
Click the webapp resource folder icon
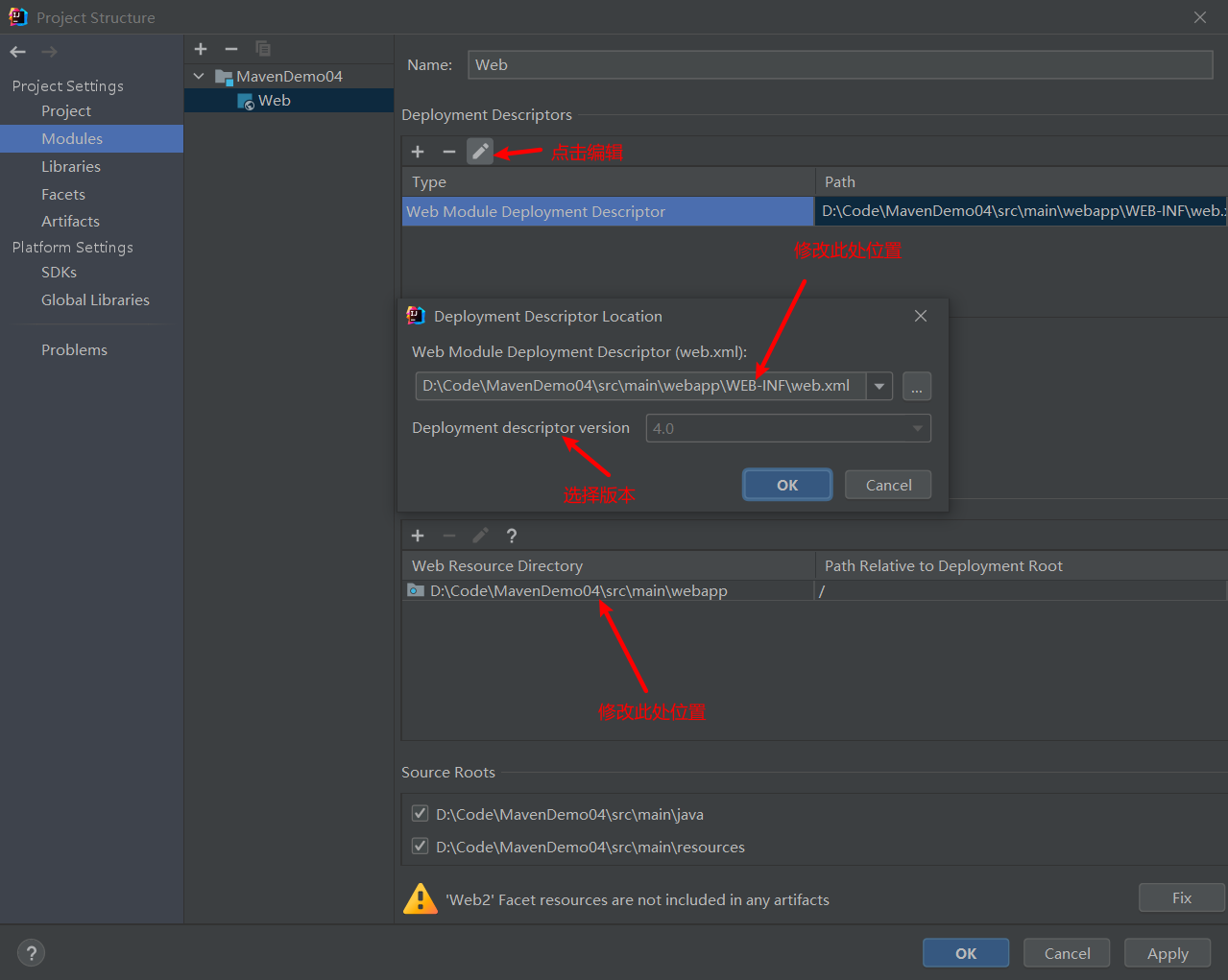[x=416, y=590]
